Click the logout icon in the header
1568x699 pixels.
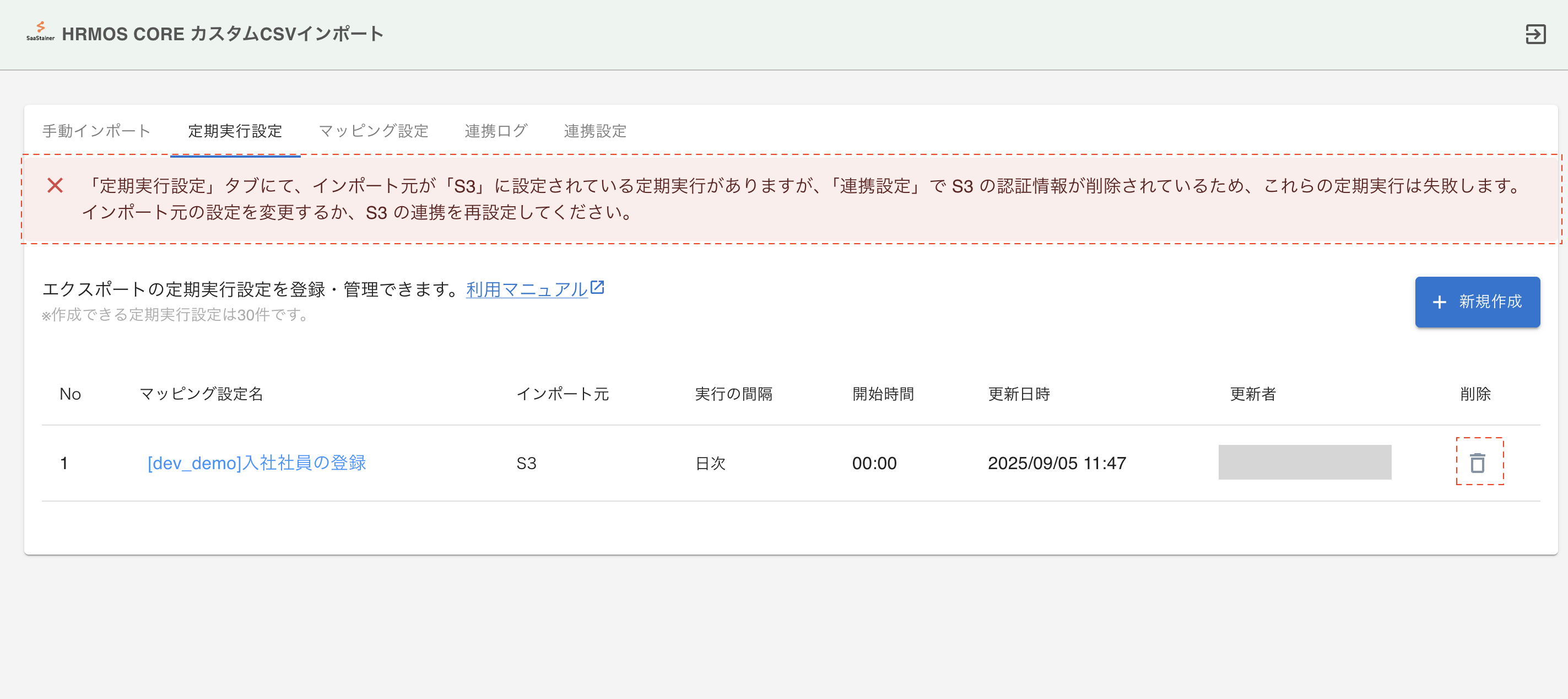pos(1534,34)
